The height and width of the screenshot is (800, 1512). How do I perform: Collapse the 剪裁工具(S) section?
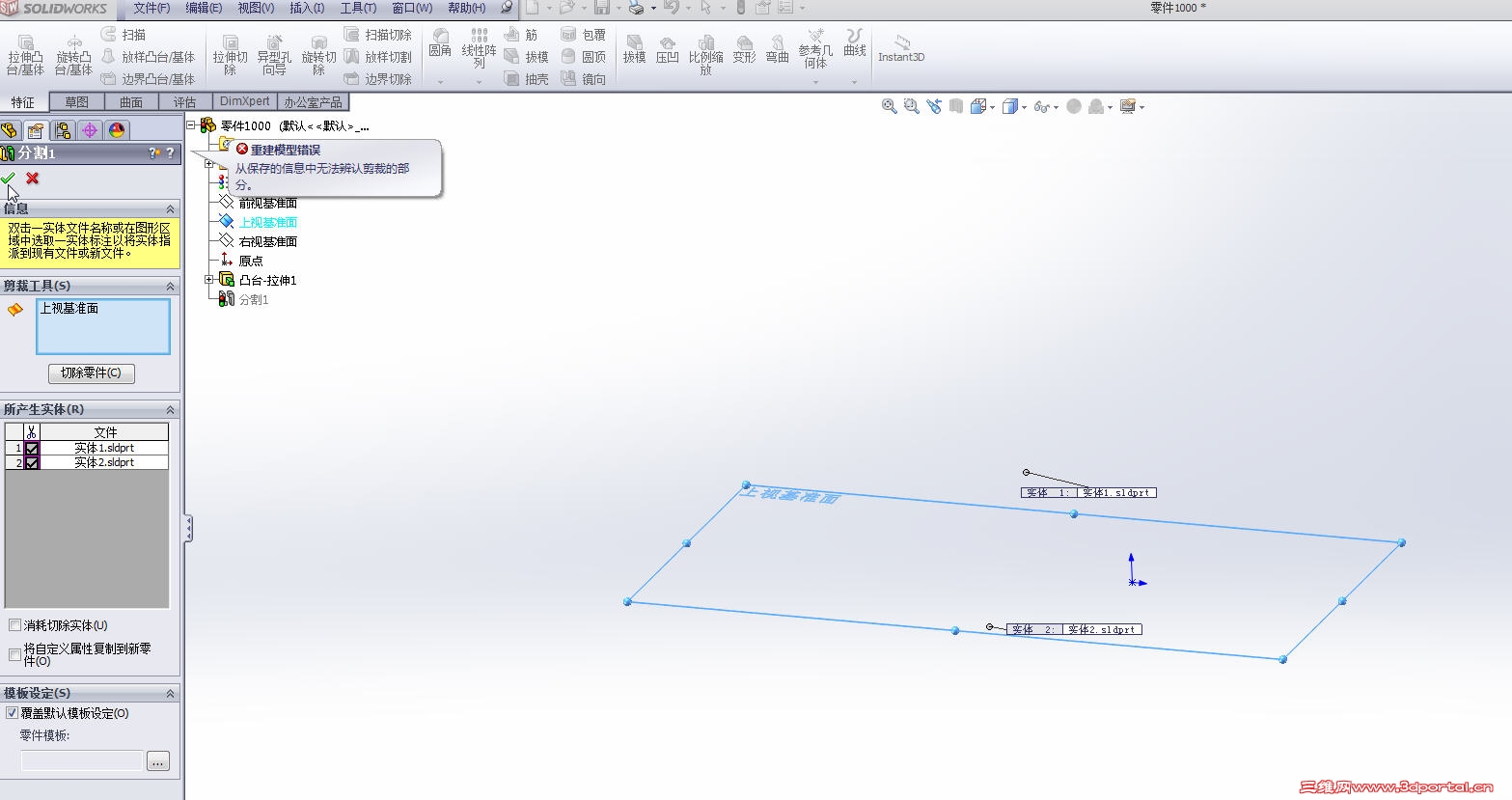pyautogui.click(x=171, y=286)
